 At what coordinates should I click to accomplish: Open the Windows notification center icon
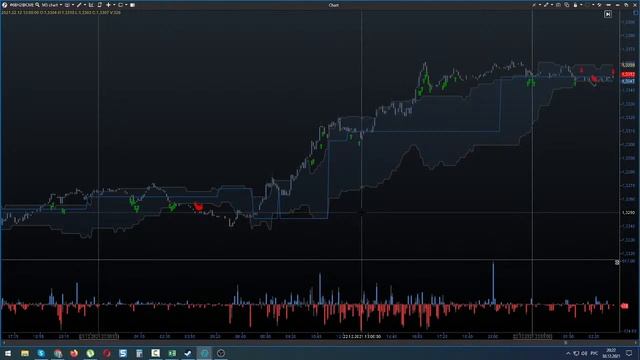point(629,353)
